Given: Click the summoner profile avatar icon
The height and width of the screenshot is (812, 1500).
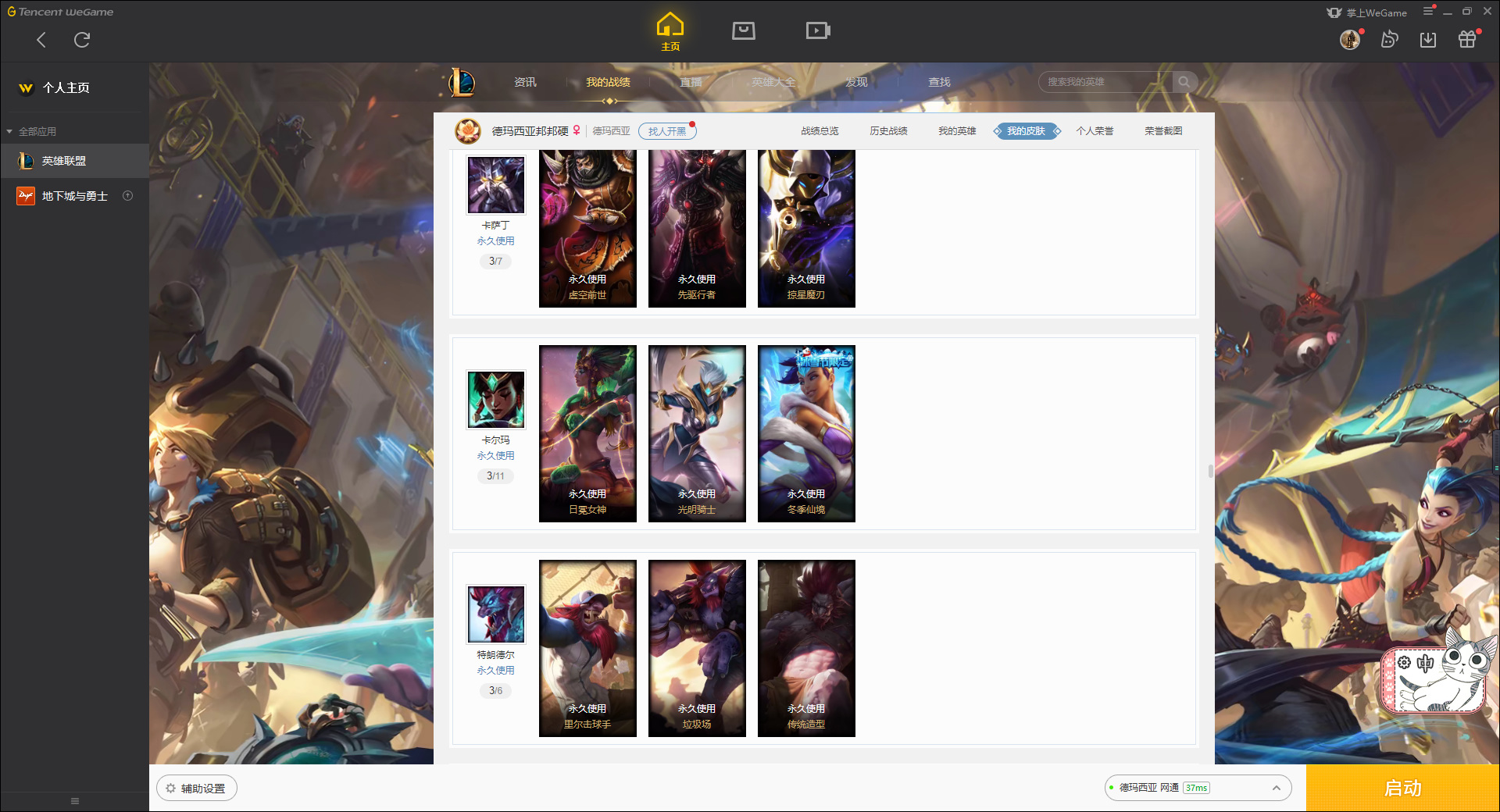Looking at the screenshot, I should coord(468,131).
